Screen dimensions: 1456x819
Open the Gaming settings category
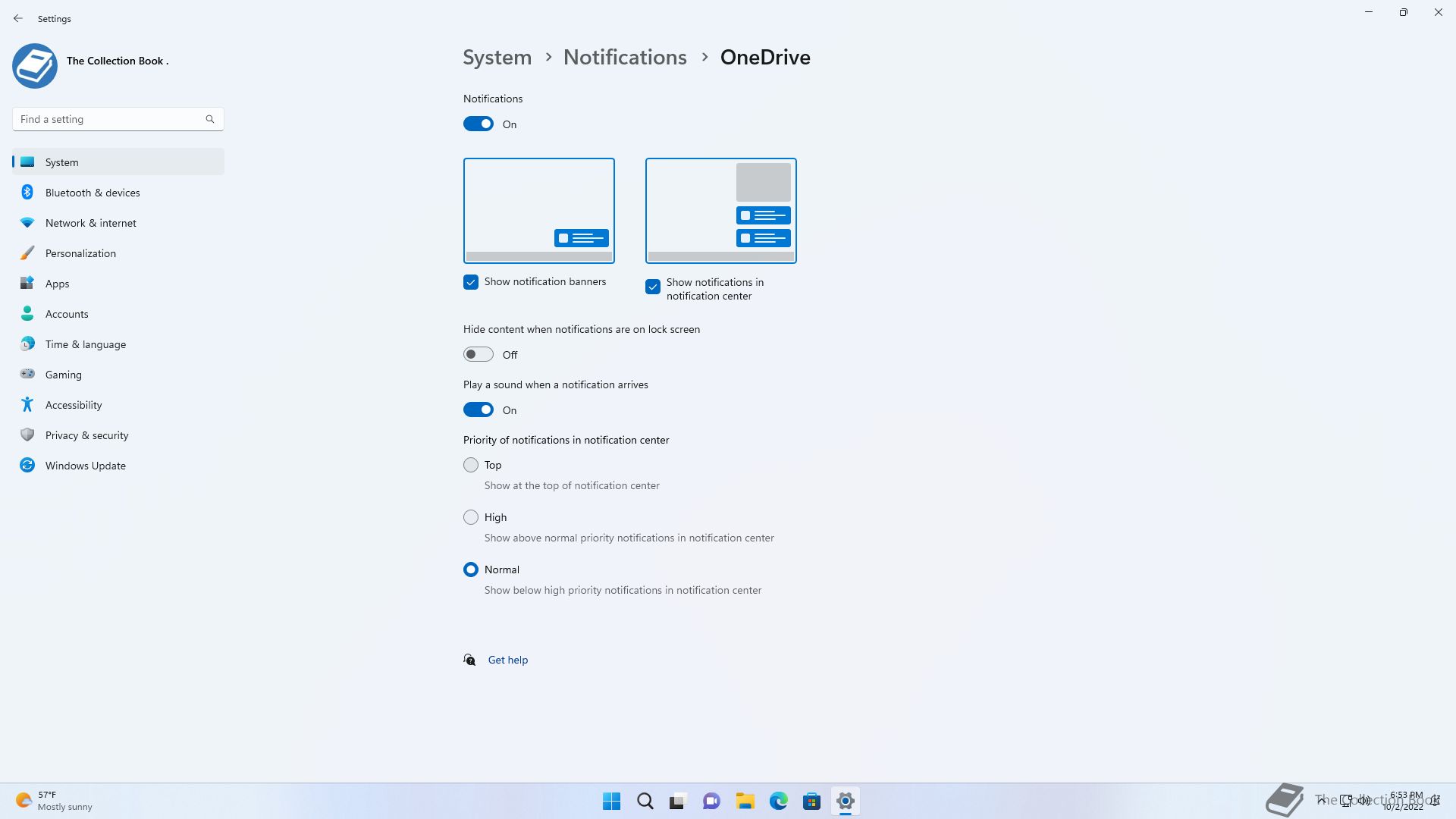coord(118,374)
